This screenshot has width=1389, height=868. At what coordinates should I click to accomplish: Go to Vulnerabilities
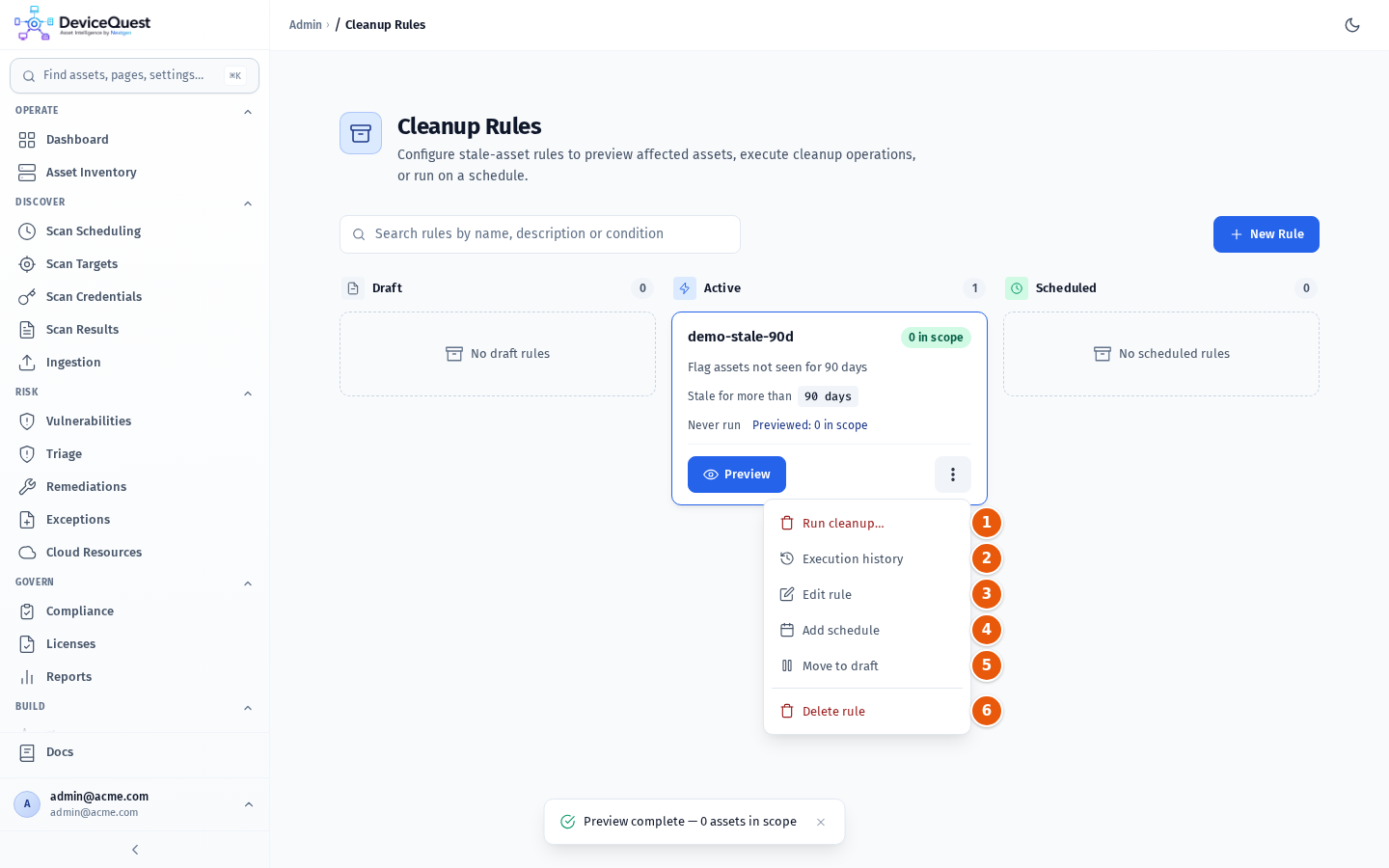click(134, 421)
